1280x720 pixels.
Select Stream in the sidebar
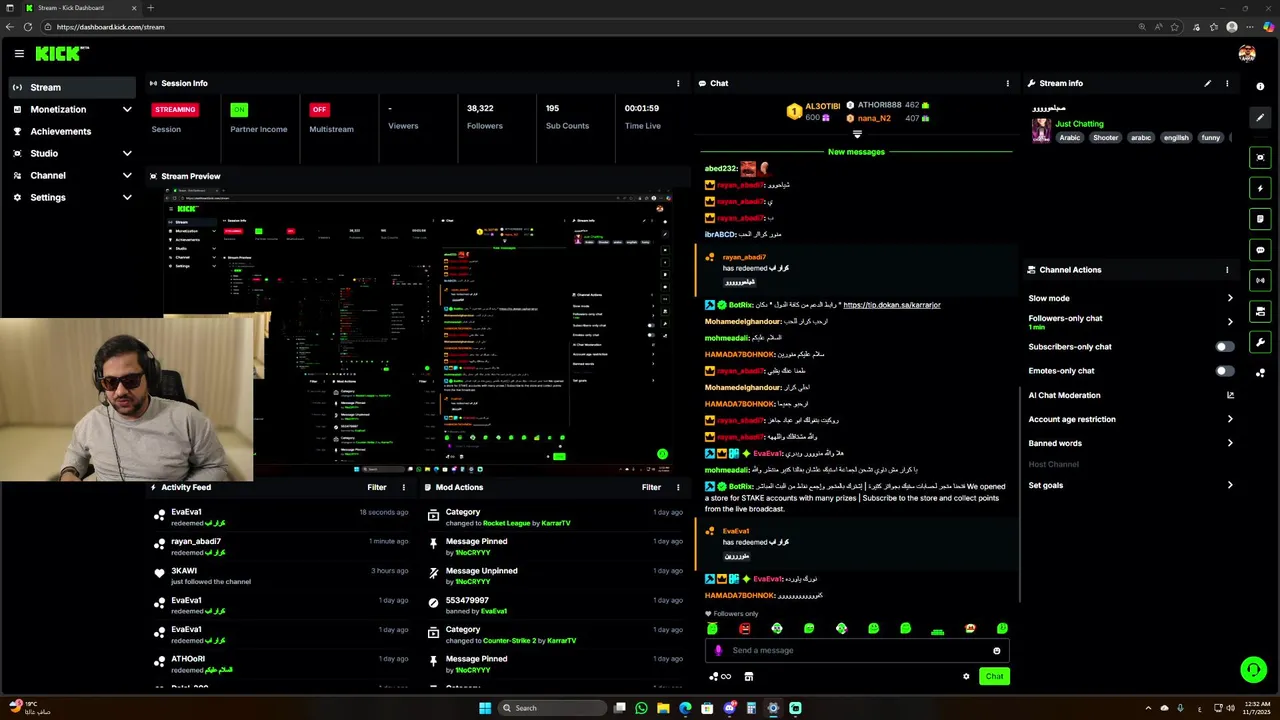[72, 87]
